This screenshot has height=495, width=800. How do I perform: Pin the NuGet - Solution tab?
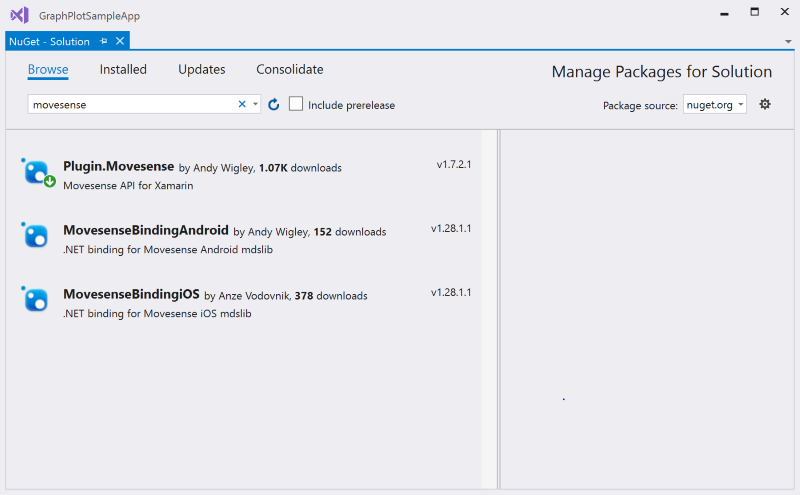point(104,41)
